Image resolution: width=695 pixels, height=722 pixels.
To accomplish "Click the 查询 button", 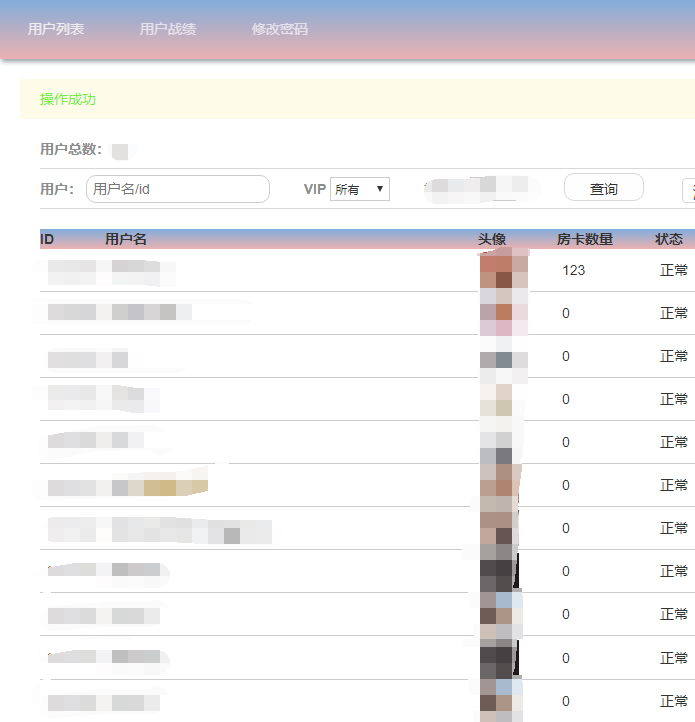I will pos(604,187).
